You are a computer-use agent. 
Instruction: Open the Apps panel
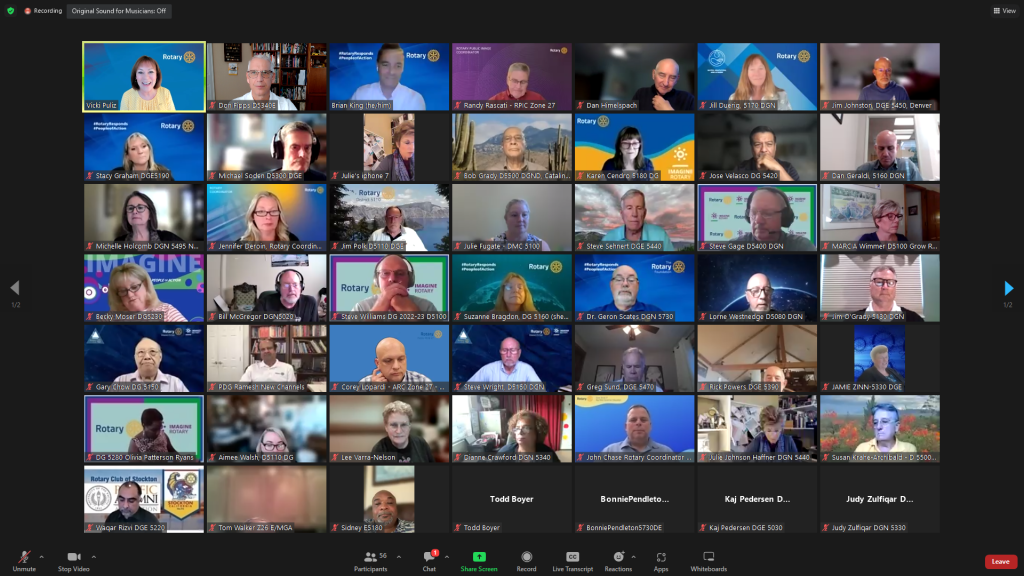coord(661,560)
